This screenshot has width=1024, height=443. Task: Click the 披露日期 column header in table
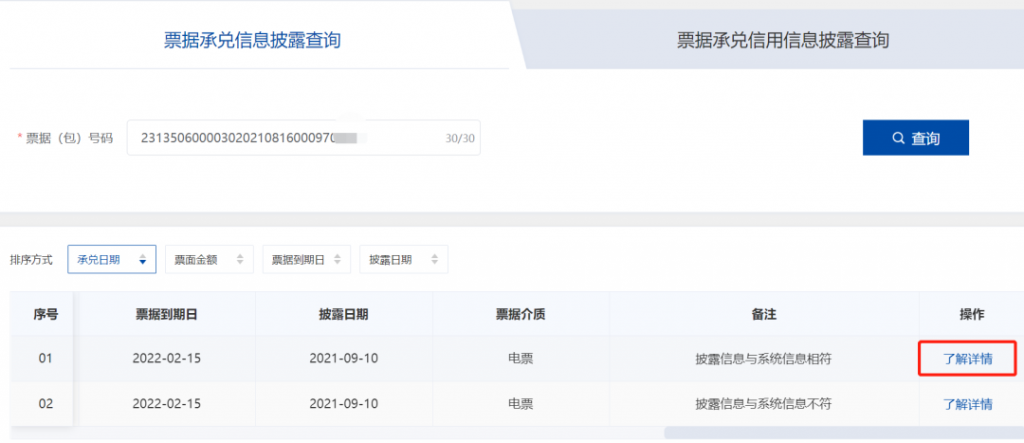[344, 314]
